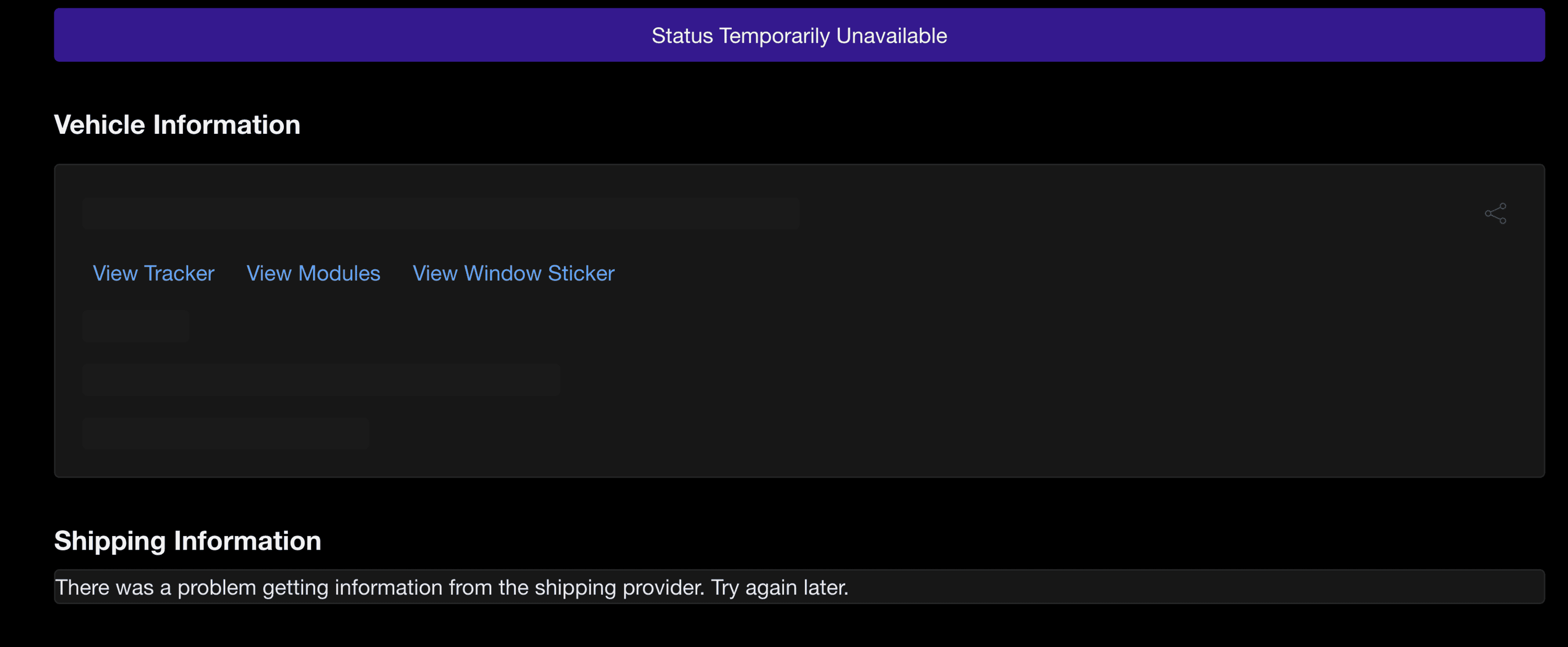Screen dimensions: 1568x647
Task: Click the medium loading placeholder in vehicle card
Action: [x=321, y=380]
